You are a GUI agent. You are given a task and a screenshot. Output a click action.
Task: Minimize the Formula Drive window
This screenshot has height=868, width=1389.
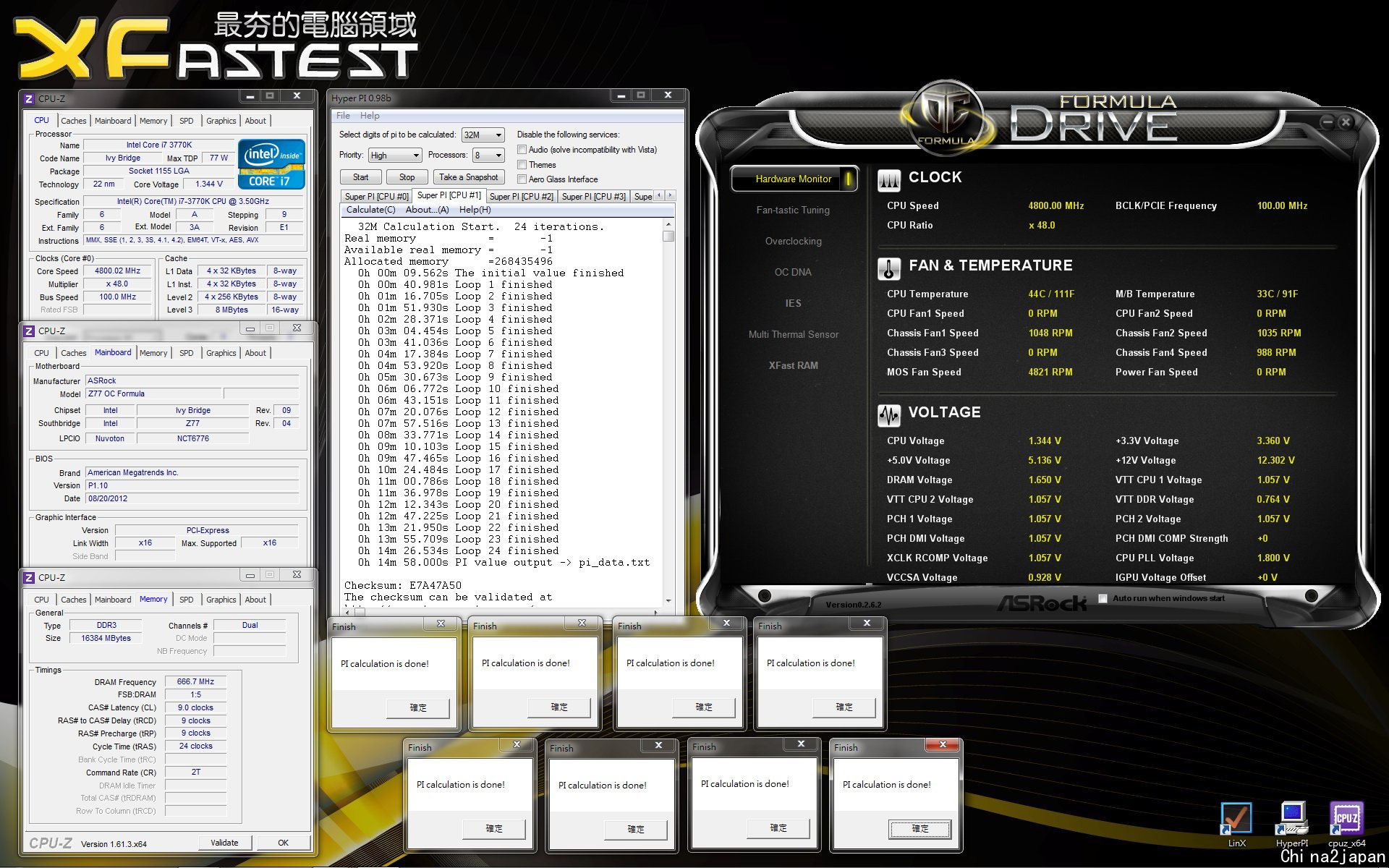point(1327,122)
